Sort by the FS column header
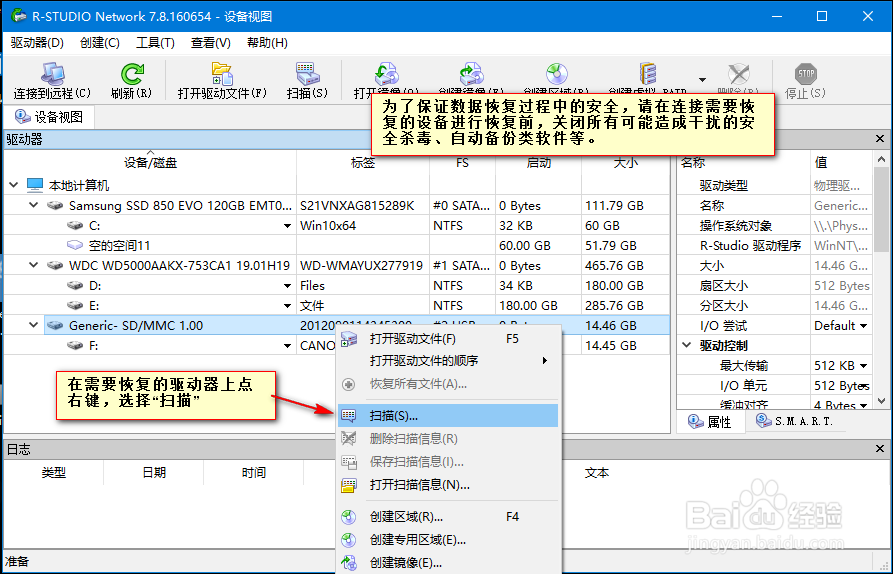The image size is (893, 574). [x=462, y=162]
